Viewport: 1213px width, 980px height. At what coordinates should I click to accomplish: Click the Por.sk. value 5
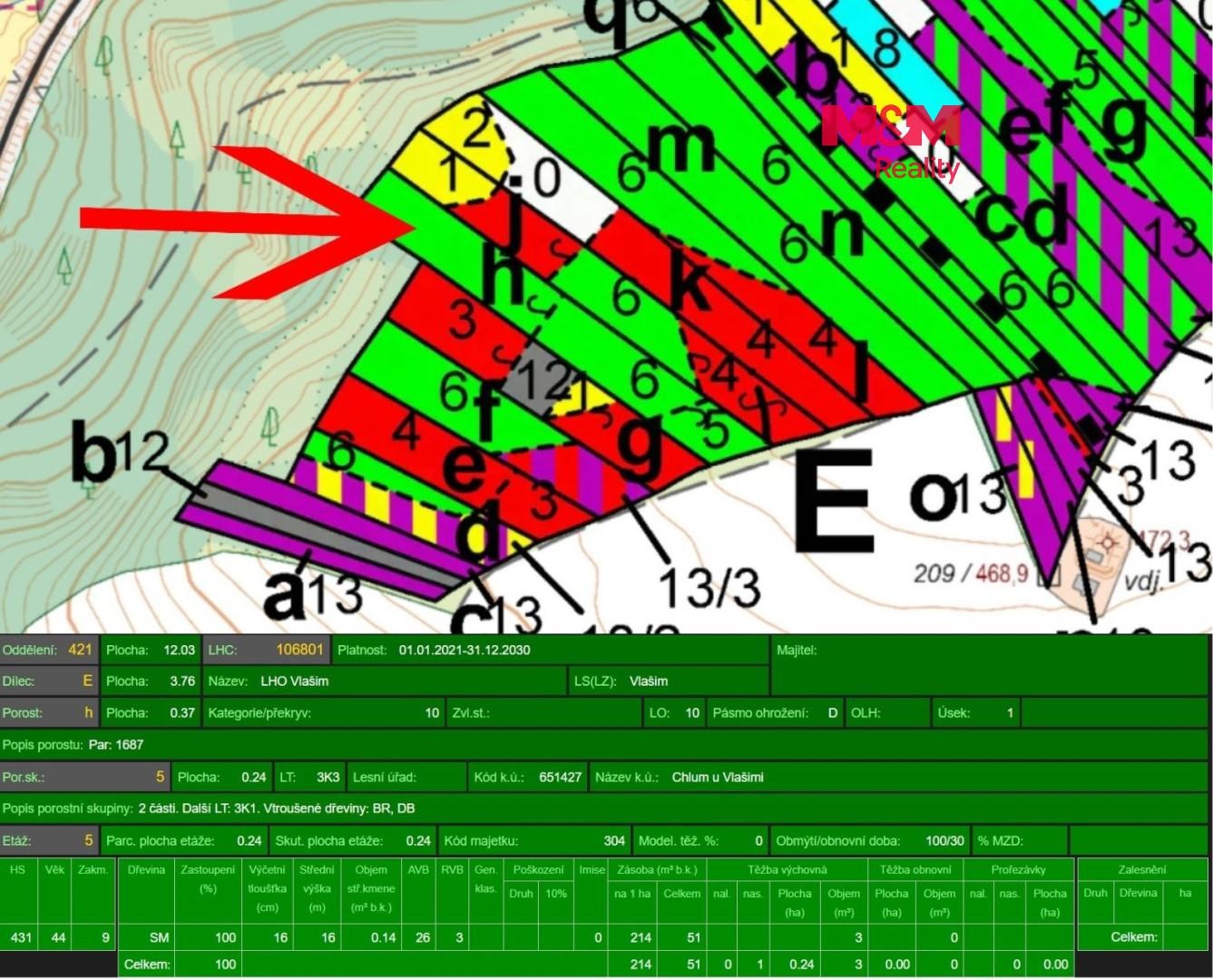click(x=160, y=777)
